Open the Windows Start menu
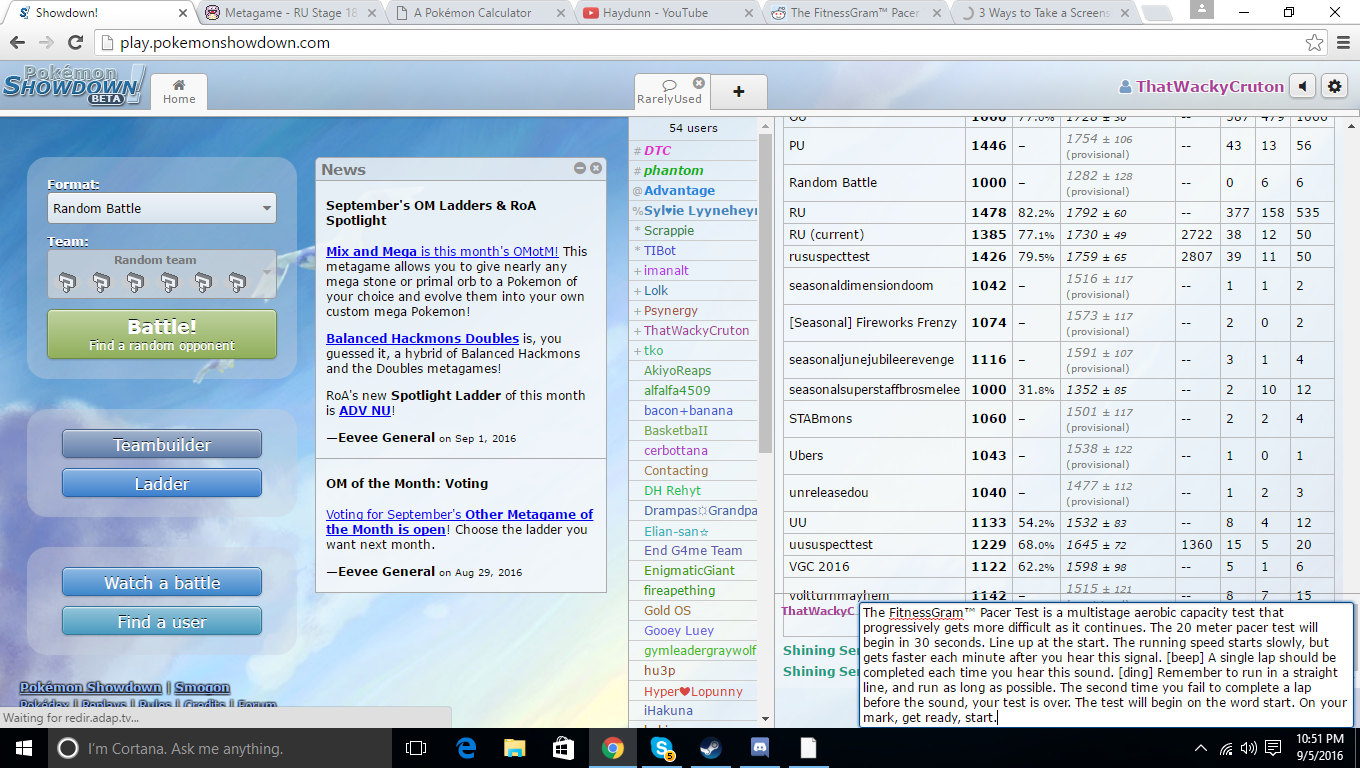The height and width of the screenshot is (768, 1360). pyautogui.click(x=24, y=748)
